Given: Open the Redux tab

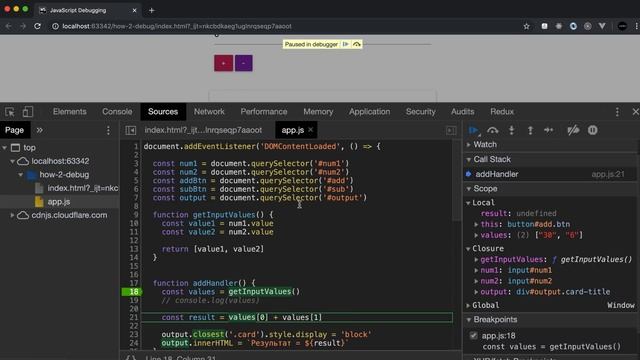Looking at the screenshot, I should coord(502,112).
